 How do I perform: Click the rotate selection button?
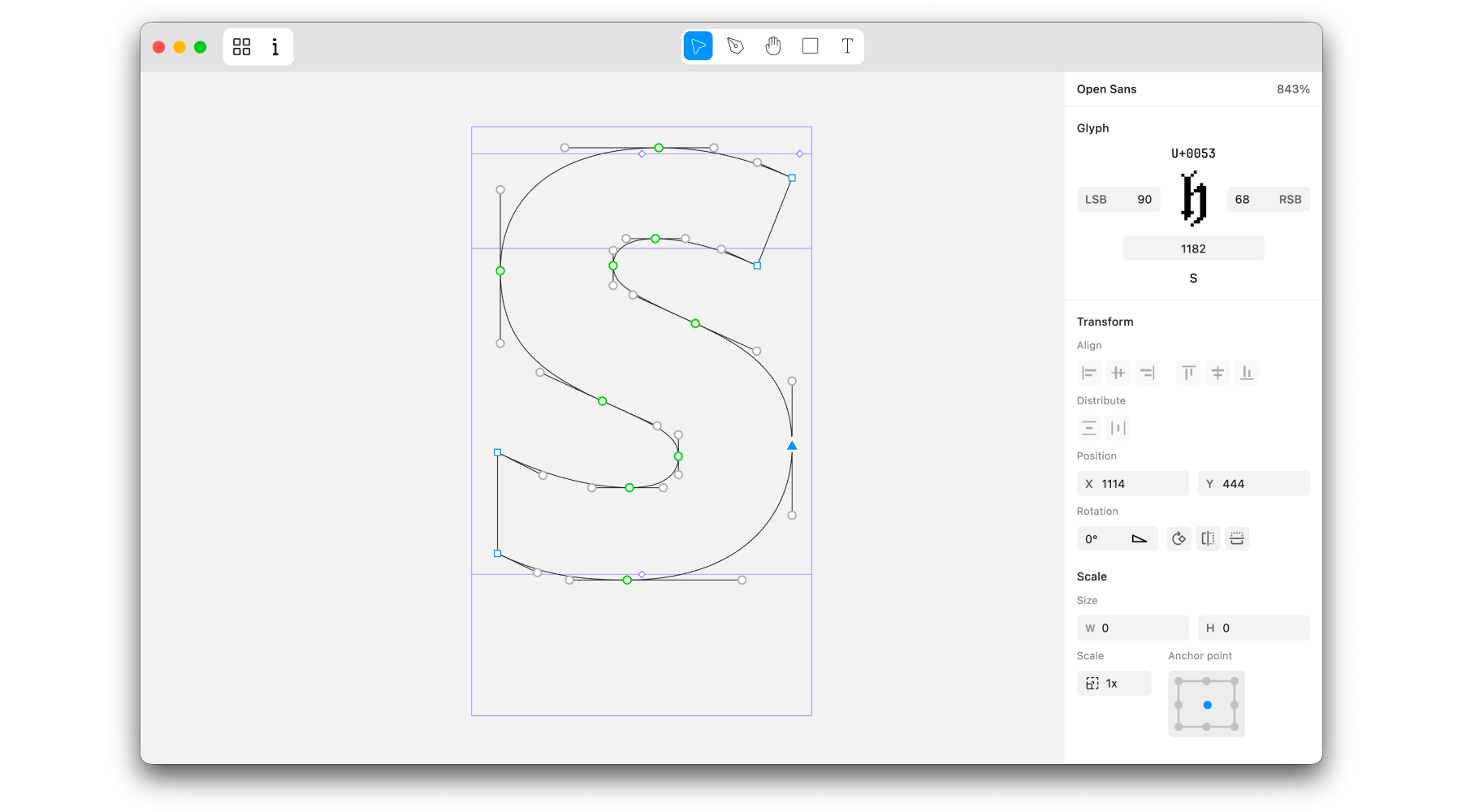pos(1179,538)
